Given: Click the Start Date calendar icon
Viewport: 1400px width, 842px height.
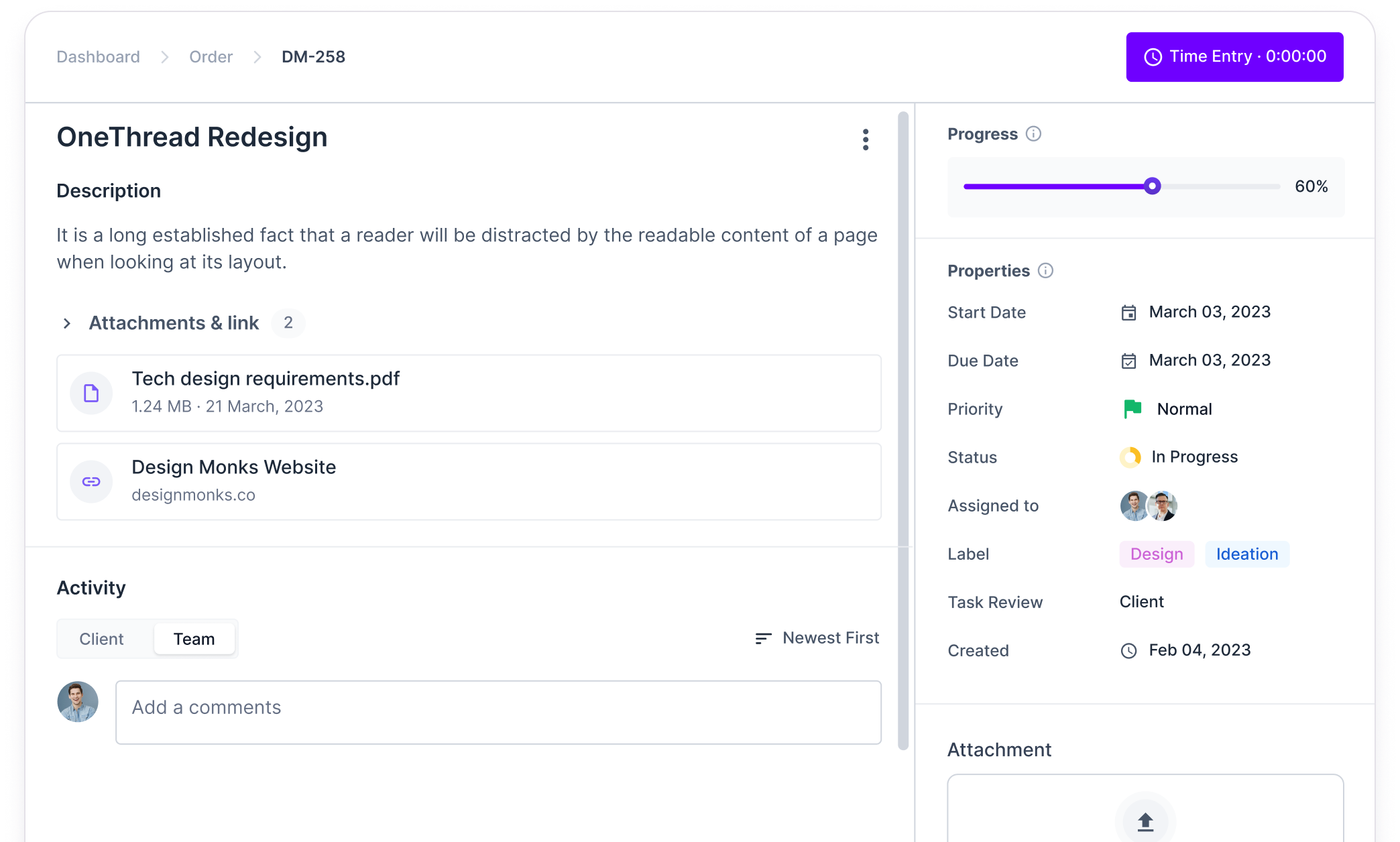Looking at the screenshot, I should pos(1128,312).
